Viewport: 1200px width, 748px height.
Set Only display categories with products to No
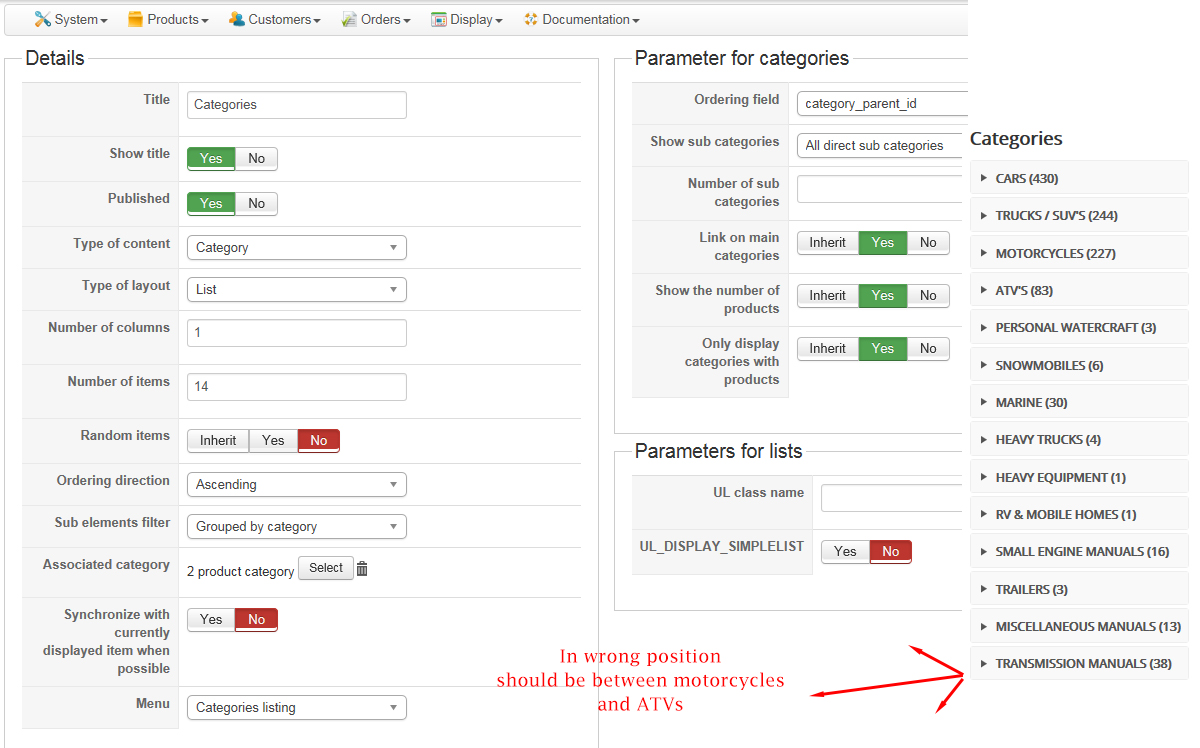[x=929, y=348]
